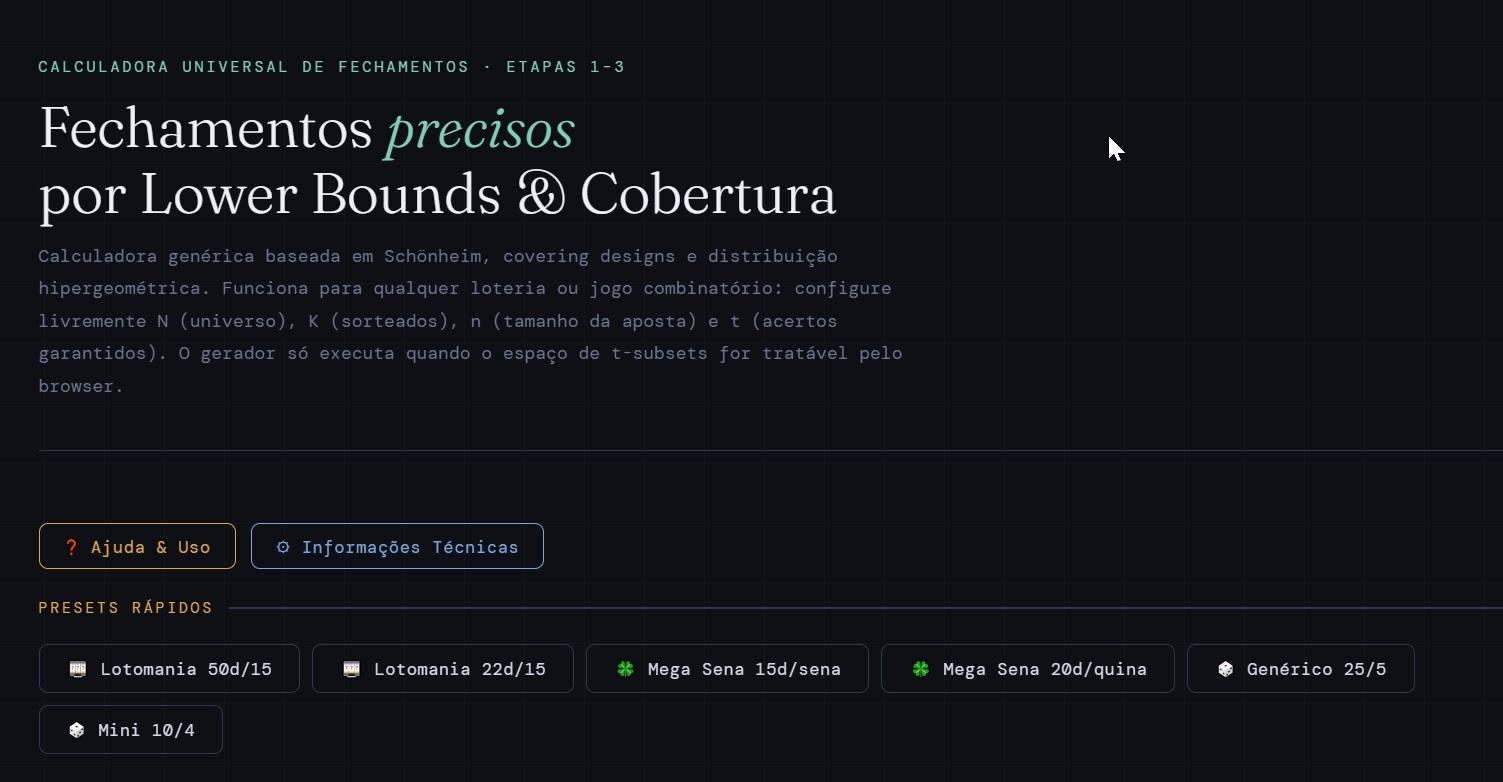This screenshot has height=782, width=1503.
Task: Click the description paragraph mentioning Schönheim
Action: point(470,321)
